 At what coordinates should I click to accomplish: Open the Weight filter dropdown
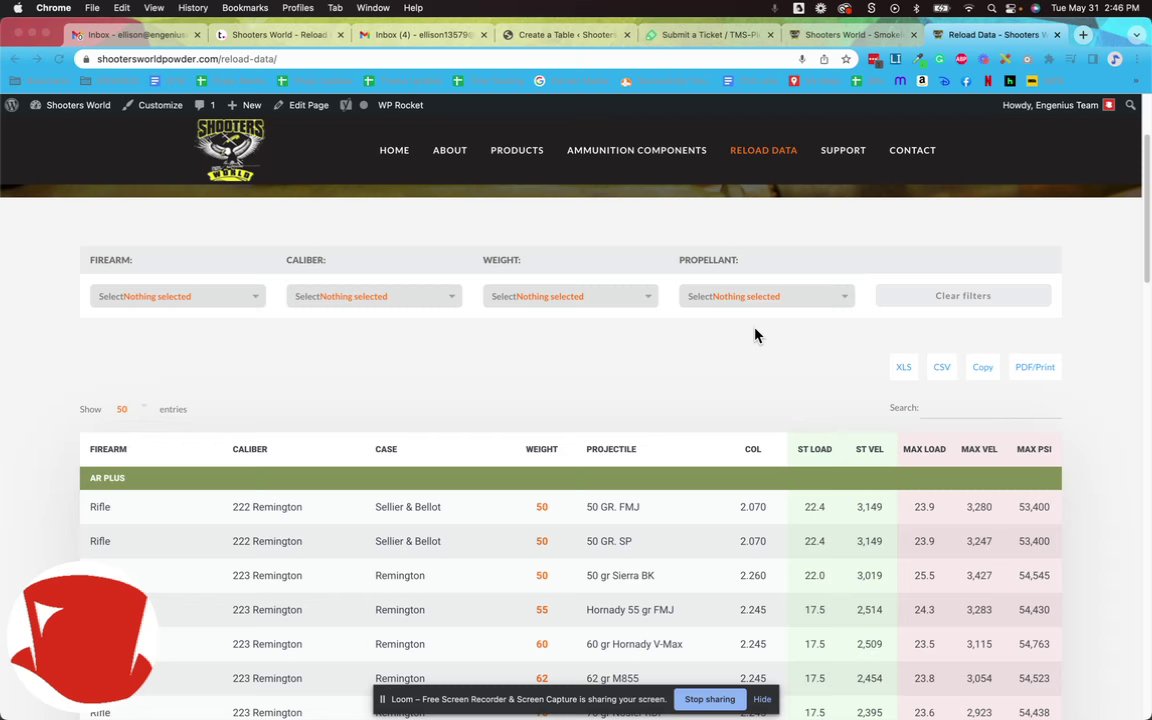click(570, 296)
